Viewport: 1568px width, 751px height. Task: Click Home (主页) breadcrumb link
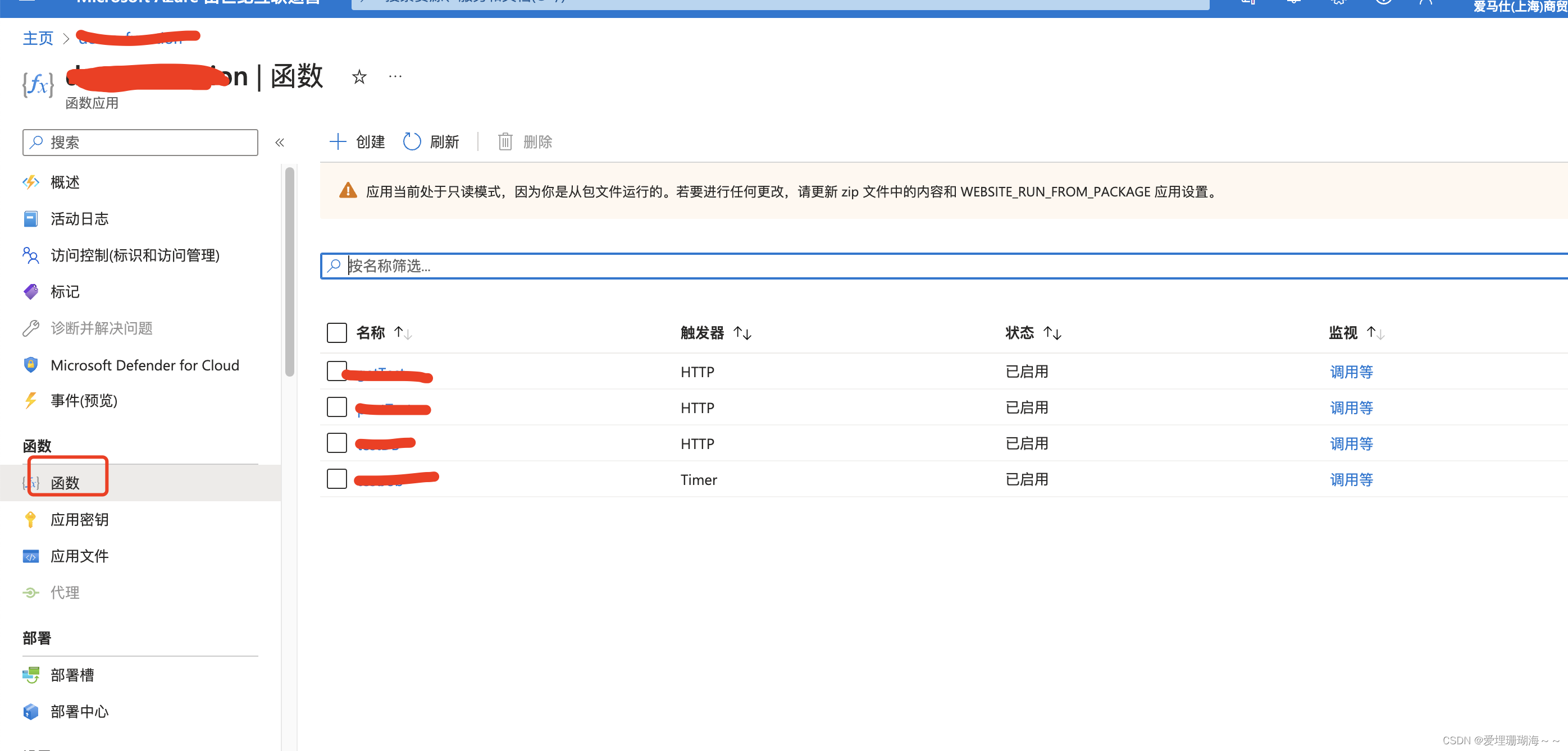click(x=38, y=39)
